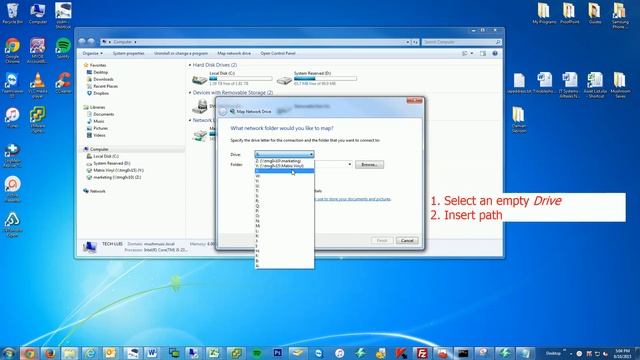The height and width of the screenshot is (360, 640).
Task: Select Desktop under Favorites
Action: pyautogui.click(x=100, y=72)
